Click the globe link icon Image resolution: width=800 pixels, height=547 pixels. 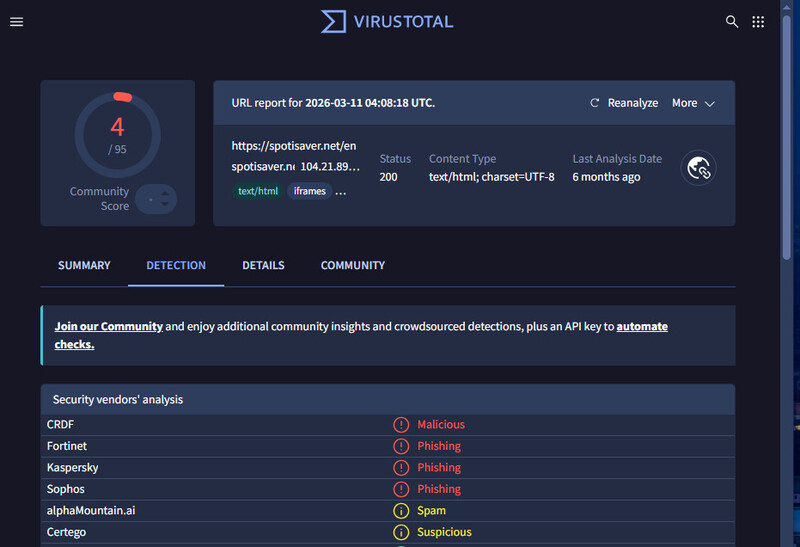click(x=698, y=168)
